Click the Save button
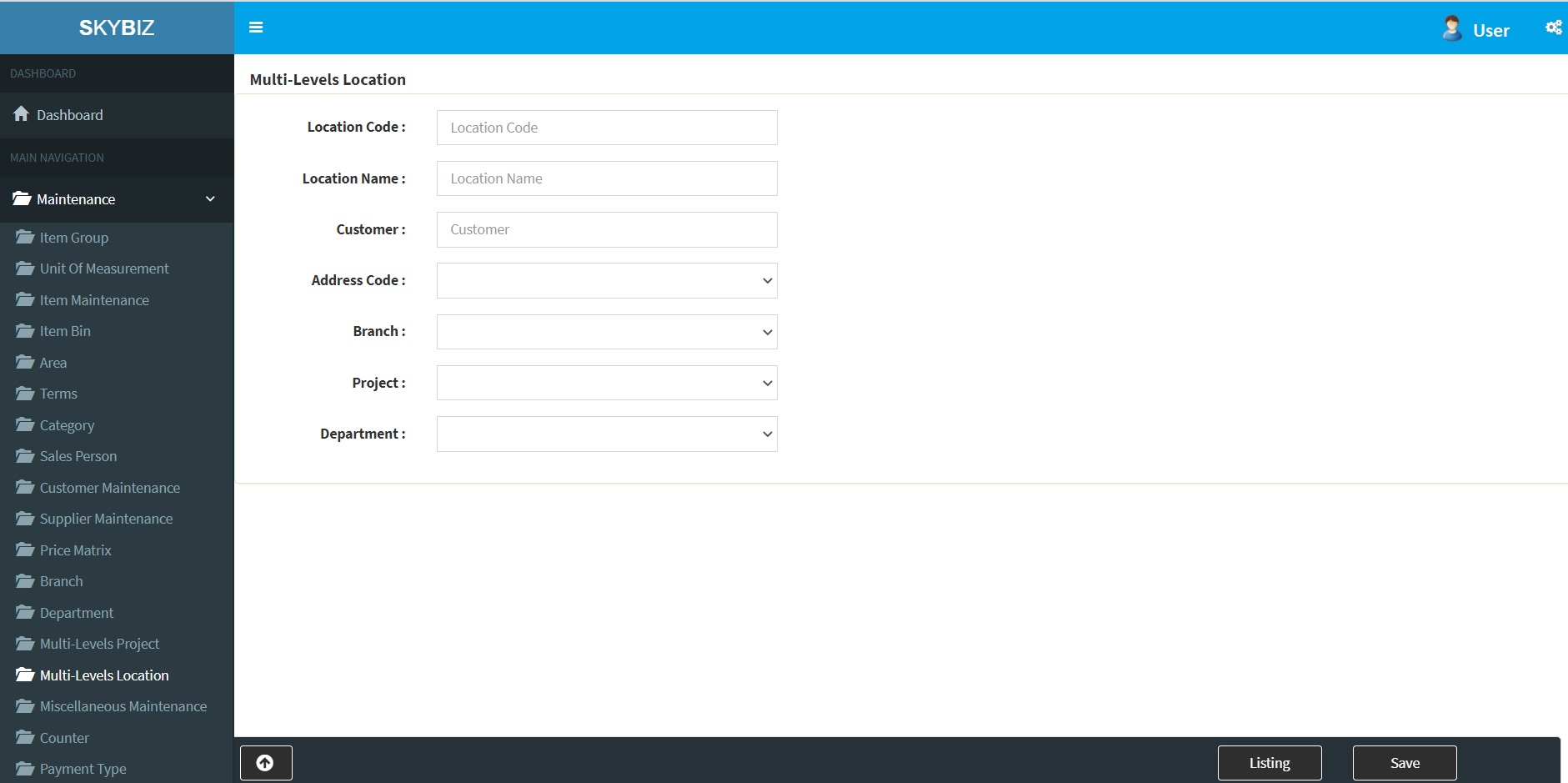The height and width of the screenshot is (783, 1568). pyautogui.click(x=1404, y=763)
